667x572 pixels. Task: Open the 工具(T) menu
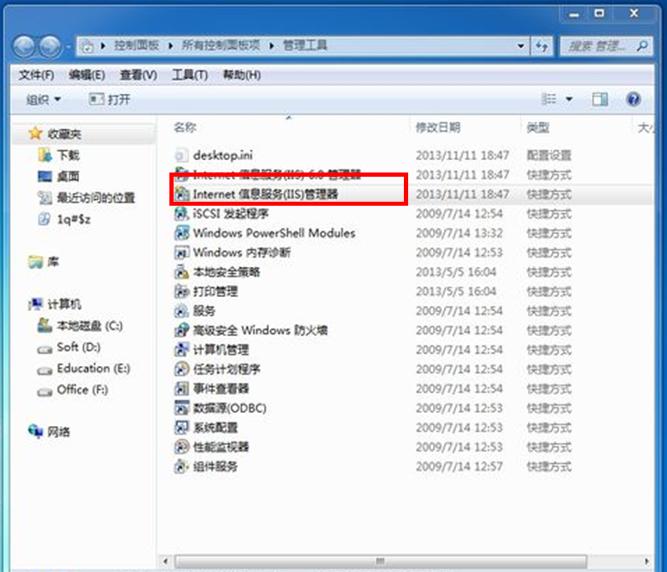189,75
